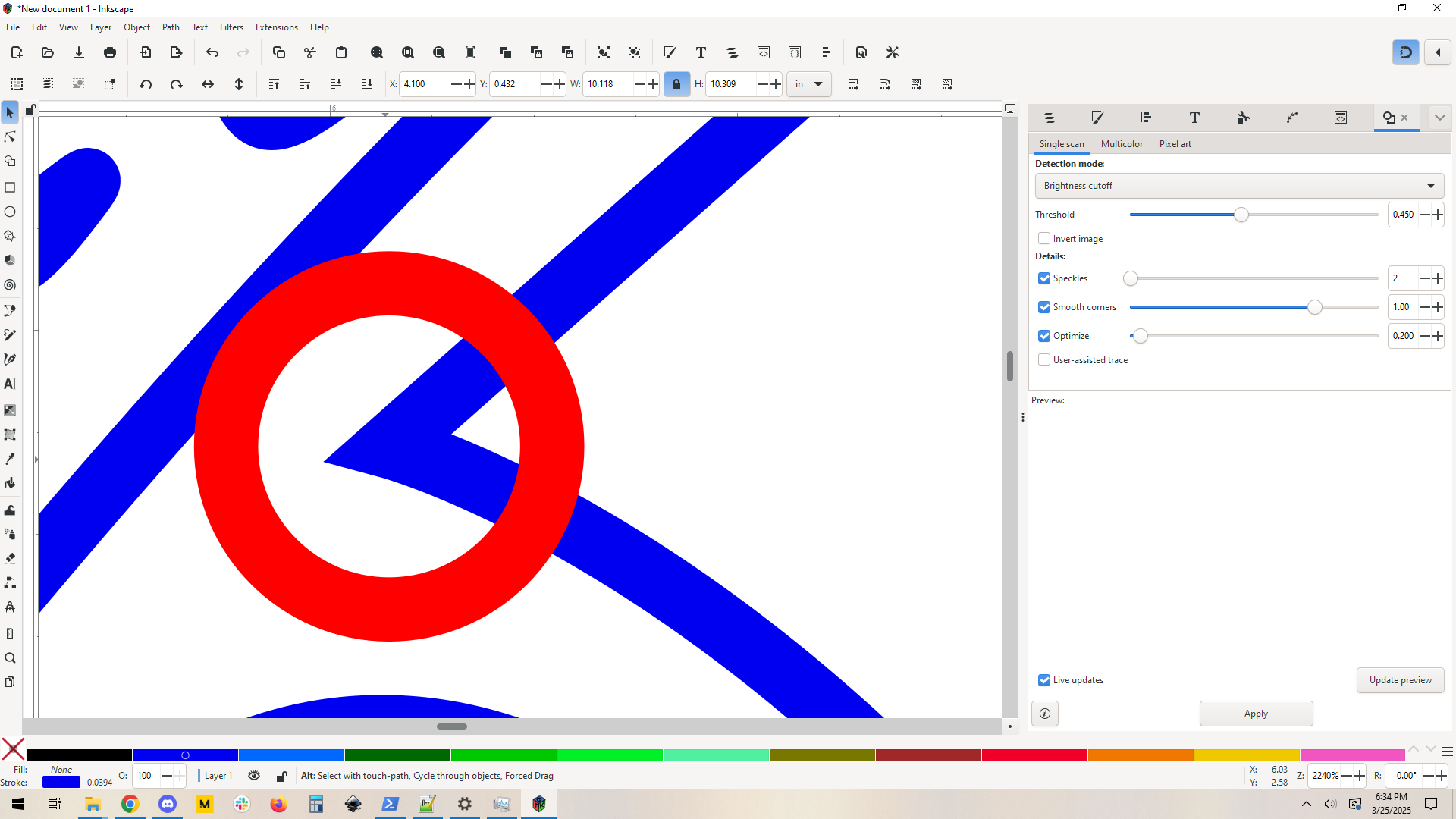The image size is (1456, 819).
Task: Expand the dock panel list chevron
Action: (1439, 118)
